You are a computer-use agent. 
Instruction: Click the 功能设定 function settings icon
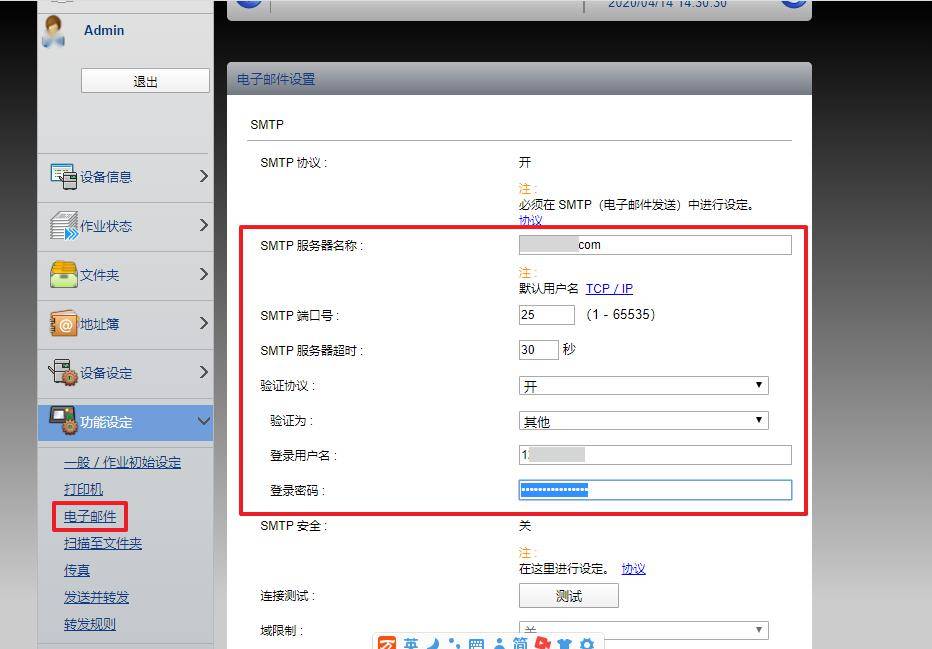tap(63, 421)
